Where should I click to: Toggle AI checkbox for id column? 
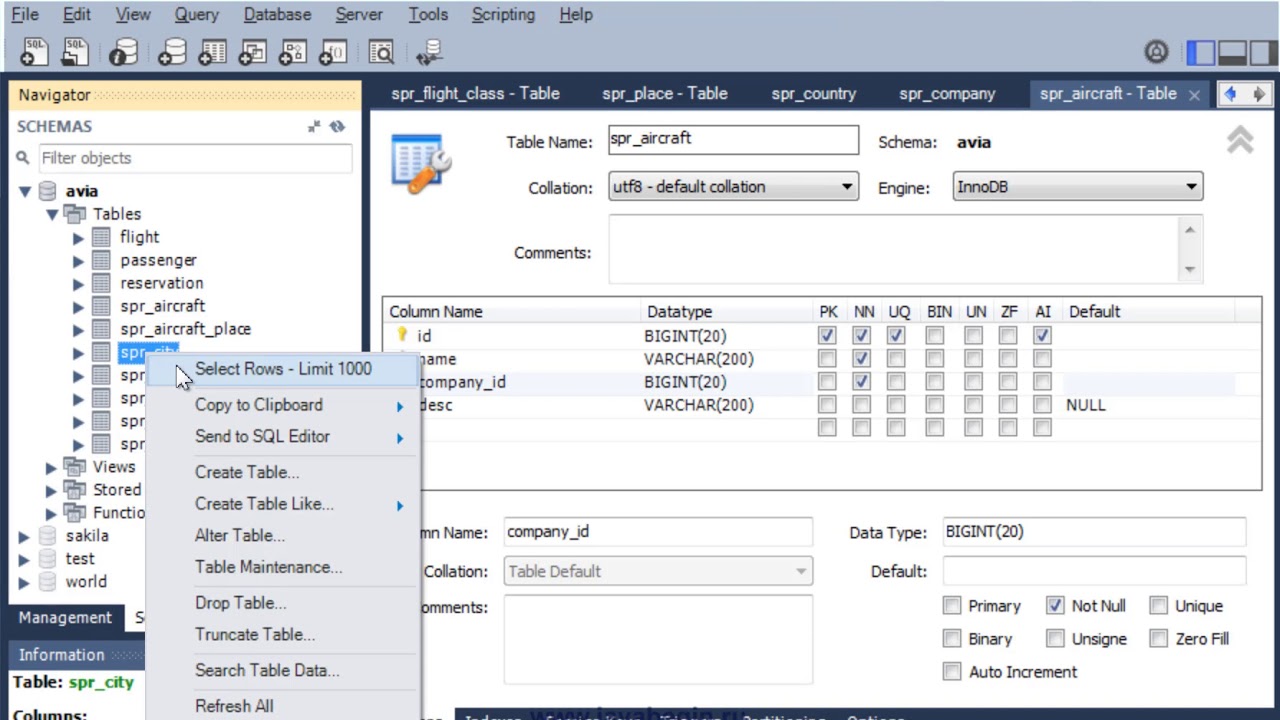tap(1043, 336)
